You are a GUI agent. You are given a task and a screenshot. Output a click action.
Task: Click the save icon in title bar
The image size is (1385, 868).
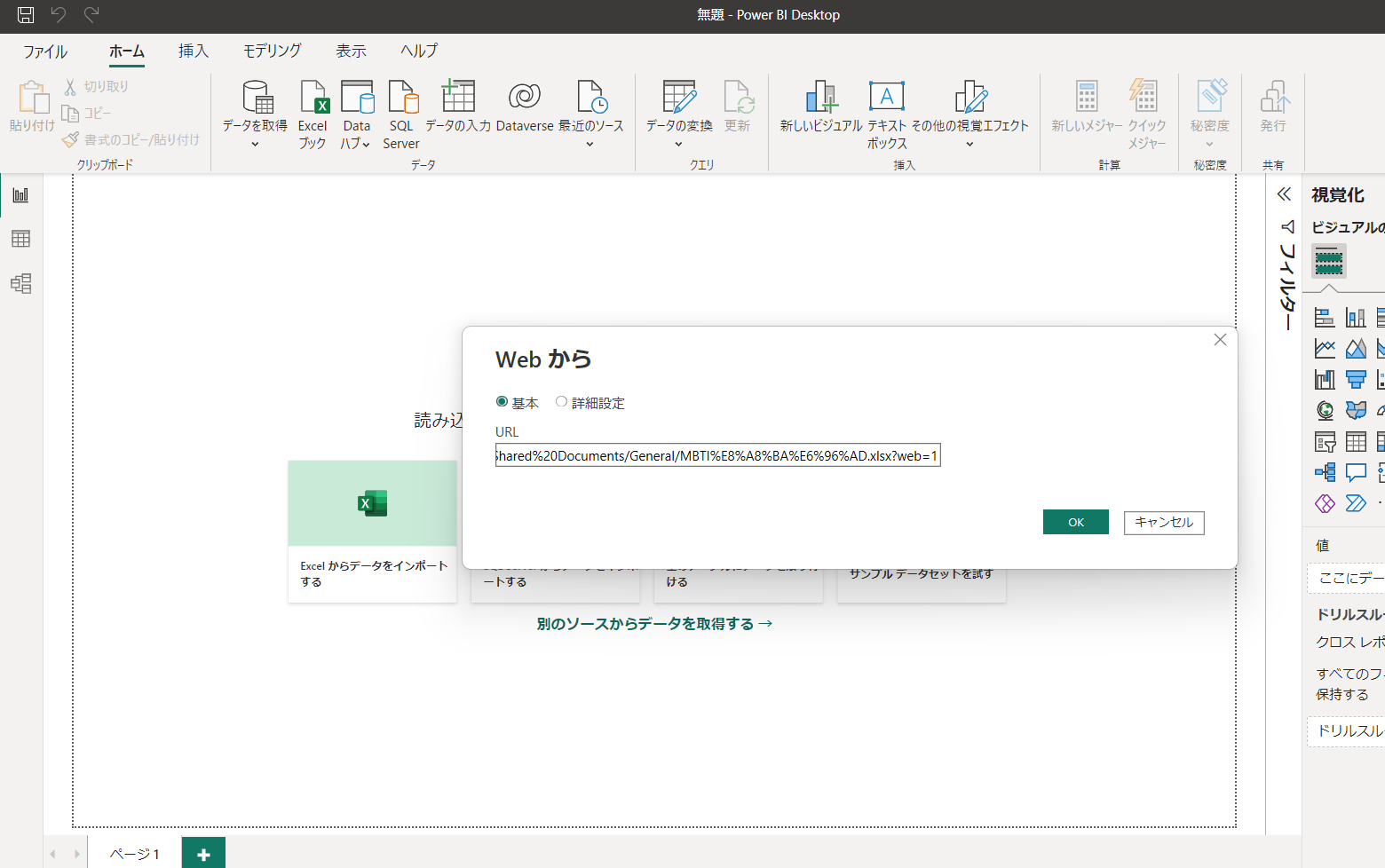pyautogui.click(x=26, y=14)
